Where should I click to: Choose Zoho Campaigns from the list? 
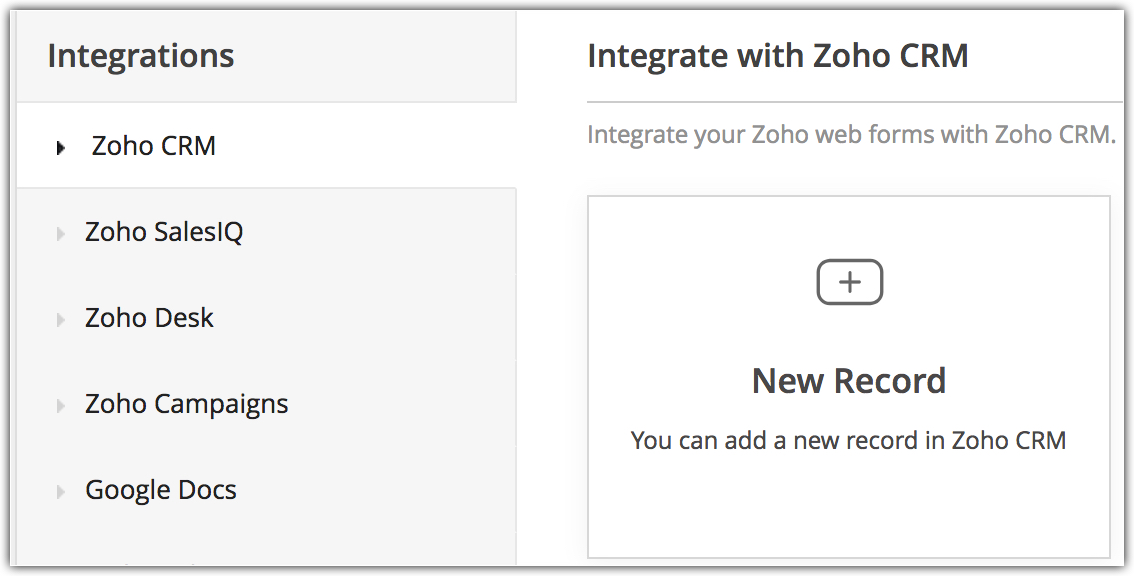(x=187, y=404)
